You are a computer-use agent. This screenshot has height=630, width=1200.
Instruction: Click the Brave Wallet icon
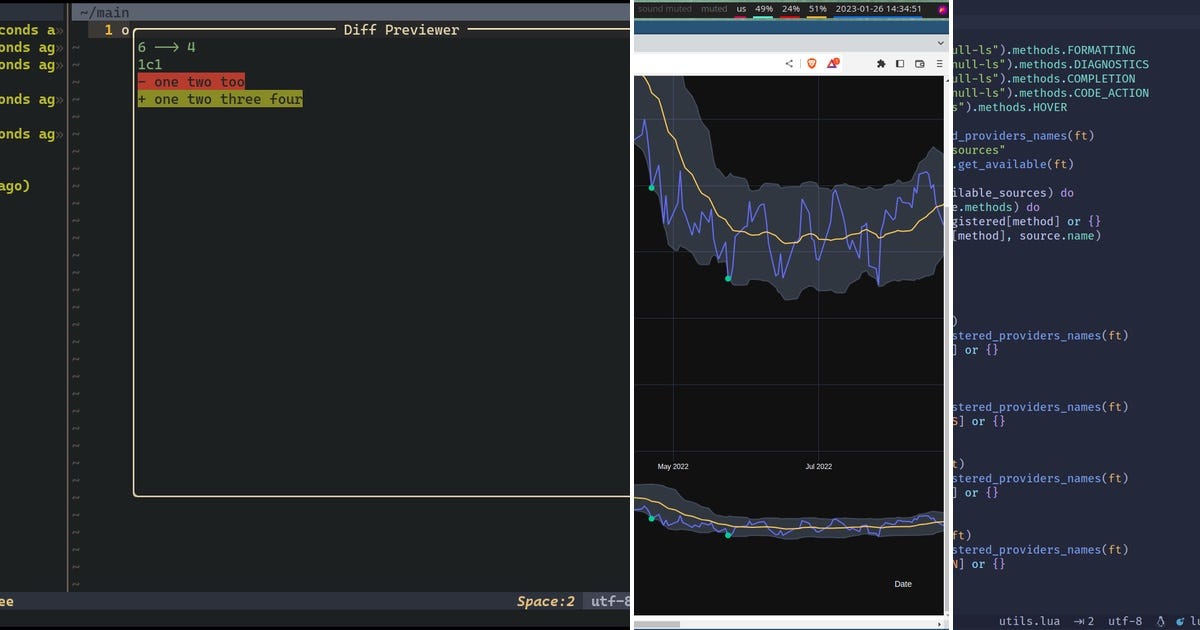pyautogui.click(x=919, y=62)
